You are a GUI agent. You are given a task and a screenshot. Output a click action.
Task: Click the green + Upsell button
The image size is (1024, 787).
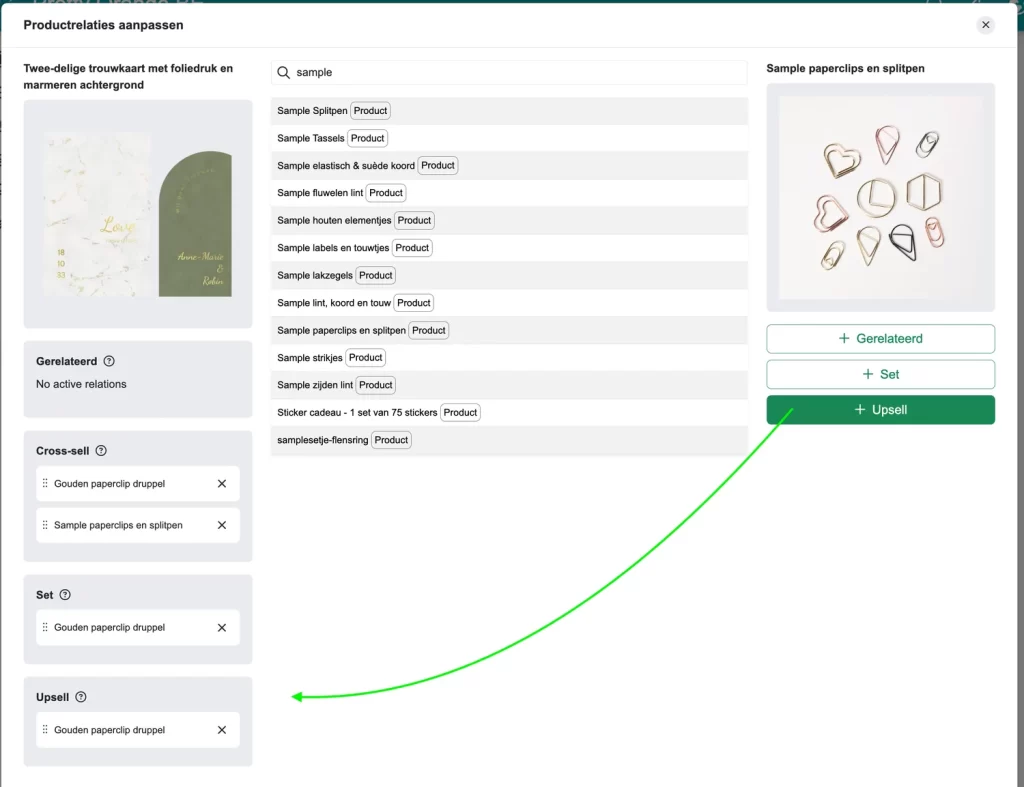pyautogui.click(x=880, y=409)
